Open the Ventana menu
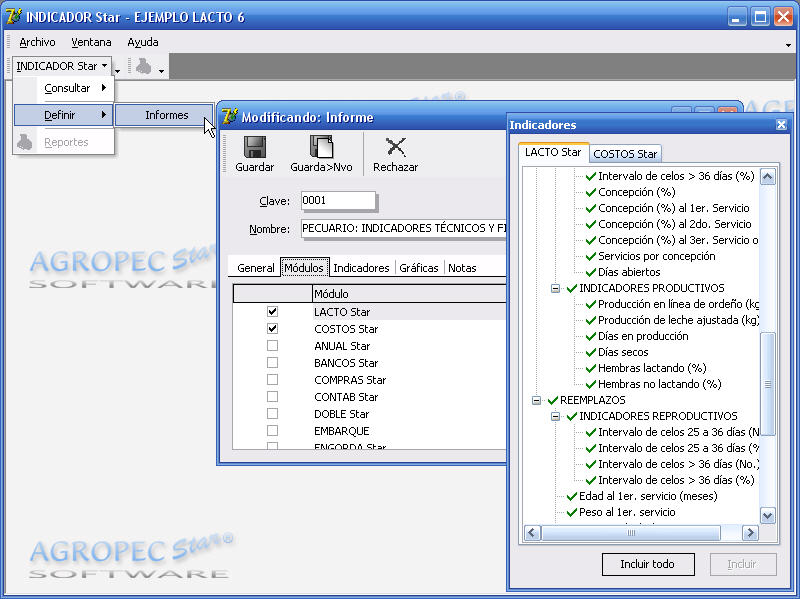 pos(91,42)
